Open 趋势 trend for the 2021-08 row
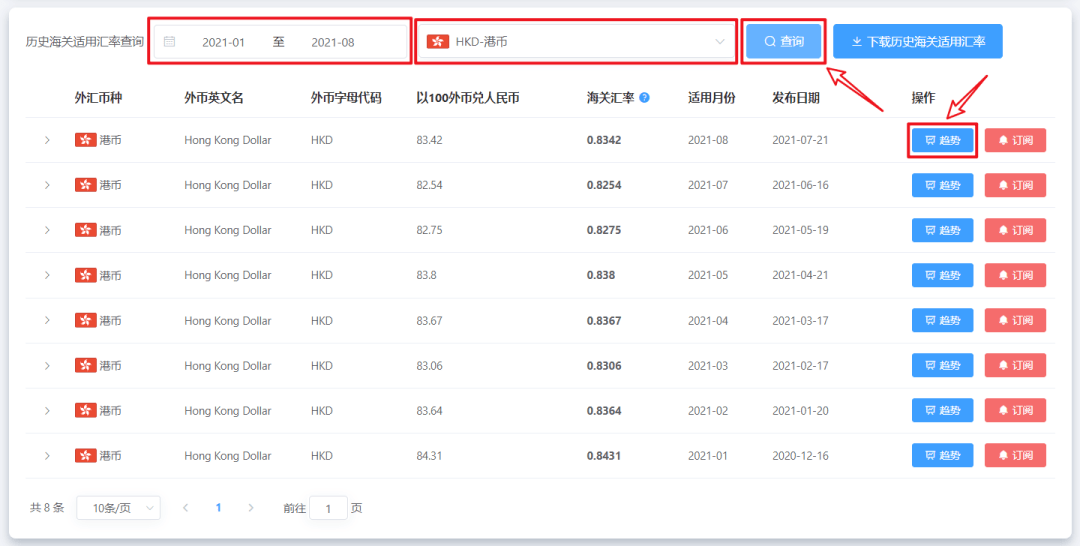Viewport: 1080px width, 546px height. (942, 140)
